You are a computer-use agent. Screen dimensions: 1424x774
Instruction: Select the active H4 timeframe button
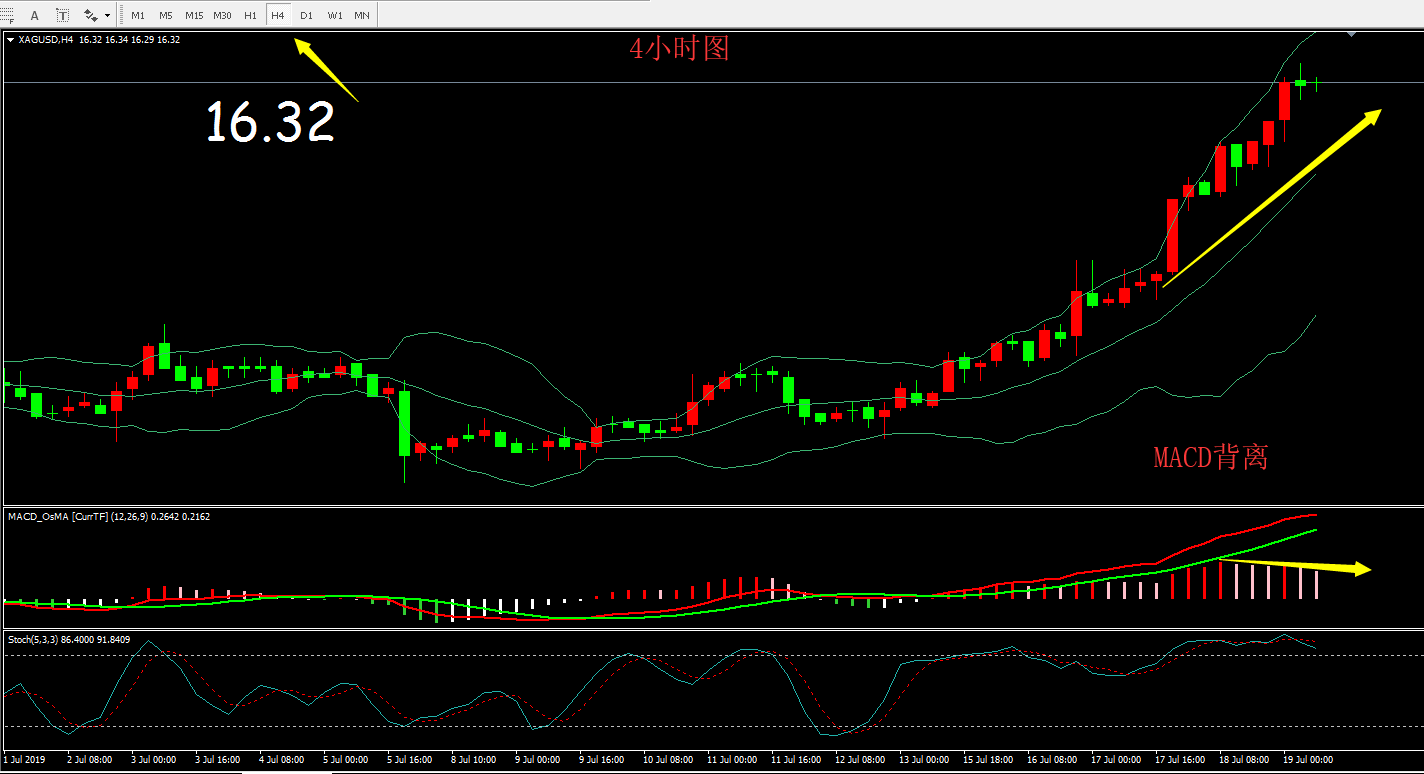click(x=278, y=15)
